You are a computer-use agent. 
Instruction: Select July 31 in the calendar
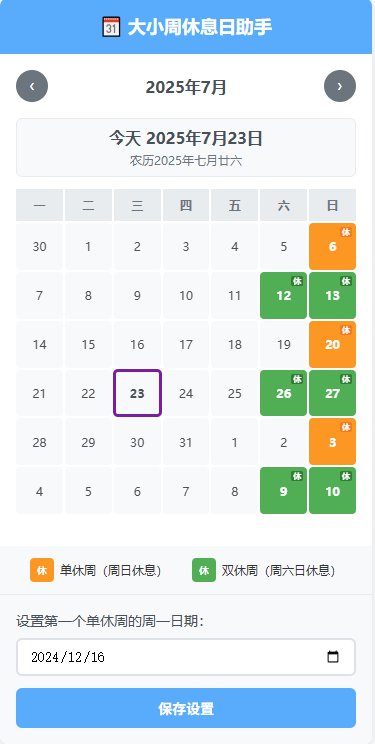coord(186,442)
